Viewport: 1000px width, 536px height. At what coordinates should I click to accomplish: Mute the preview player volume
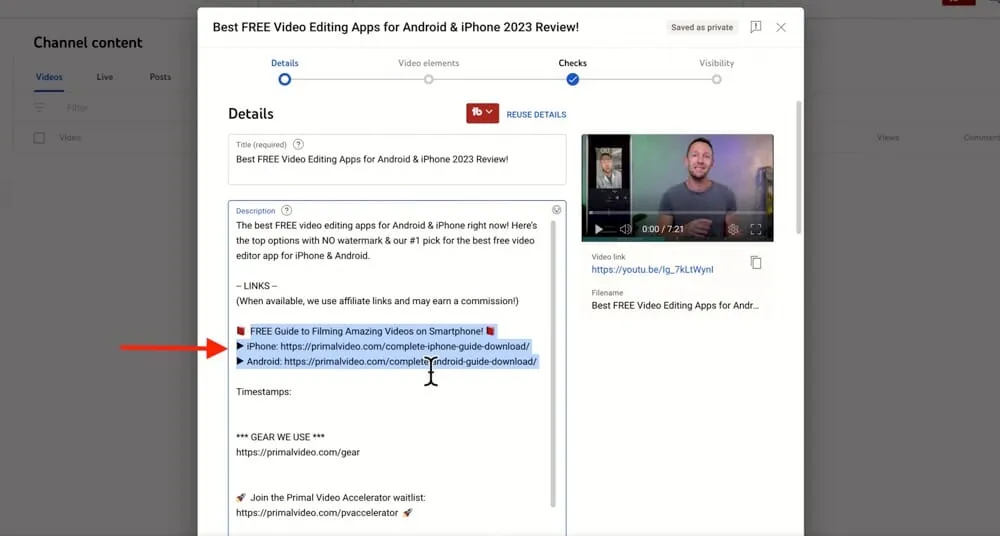point(625,229)
